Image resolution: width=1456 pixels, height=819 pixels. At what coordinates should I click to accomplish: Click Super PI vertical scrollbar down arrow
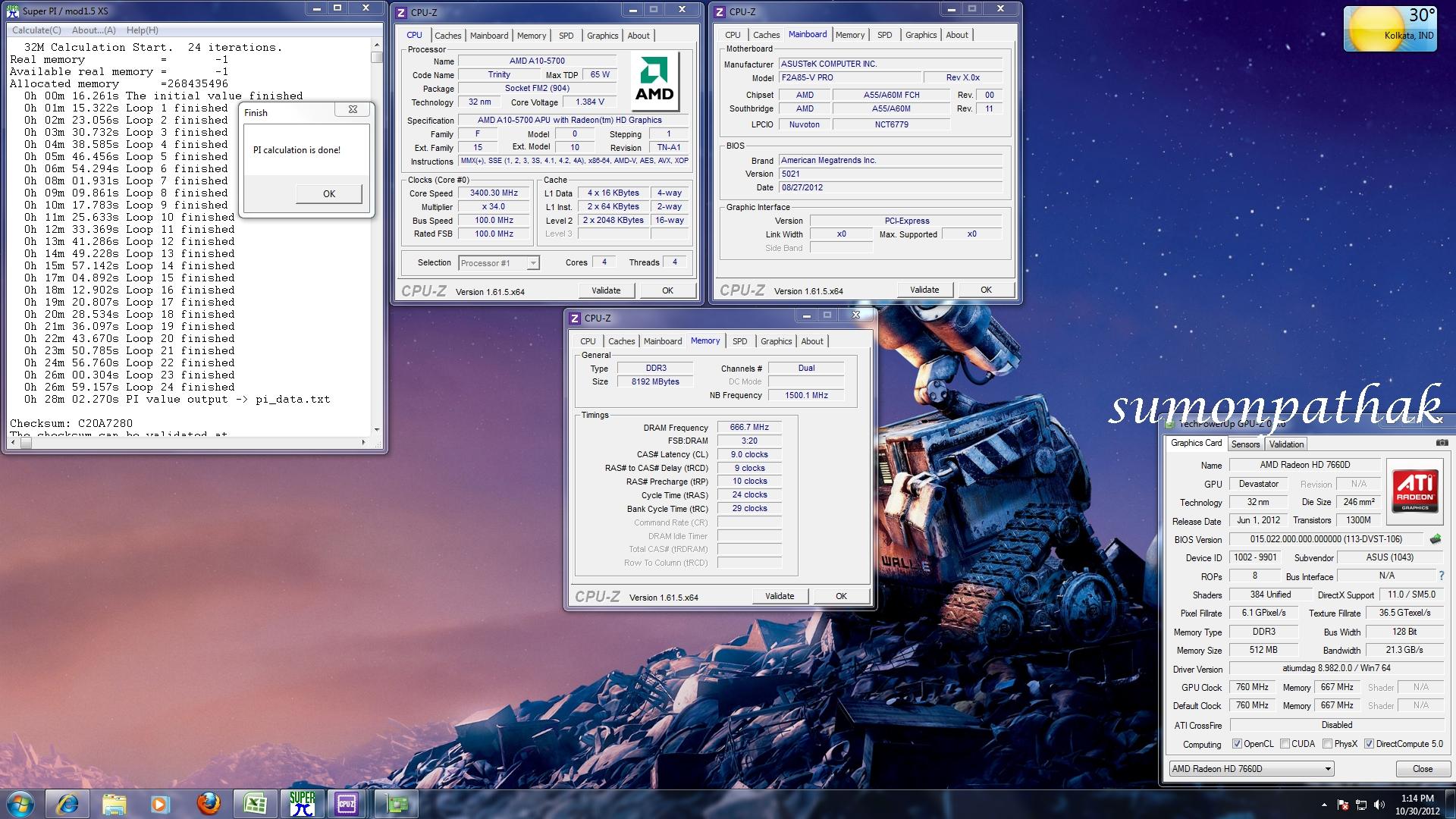pyautogui.click(x=376, y=429)
